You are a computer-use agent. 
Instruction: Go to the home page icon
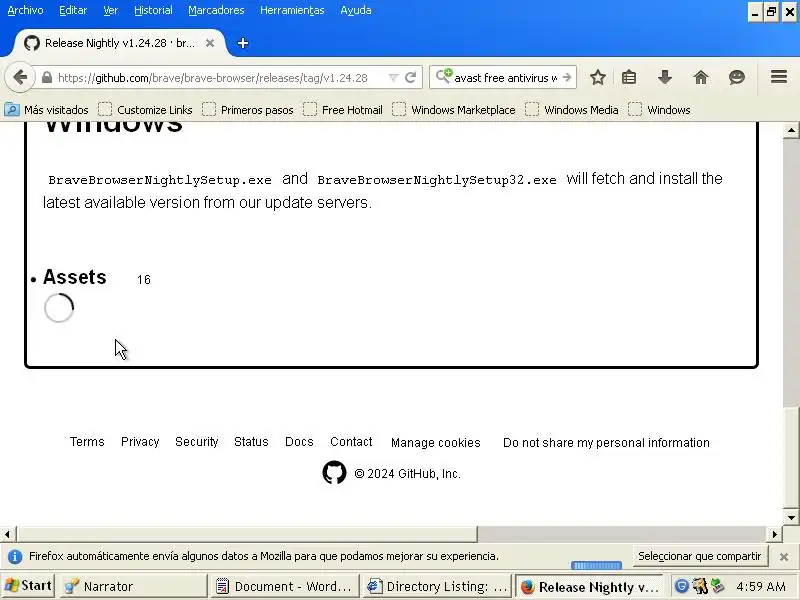click(701, 78)
